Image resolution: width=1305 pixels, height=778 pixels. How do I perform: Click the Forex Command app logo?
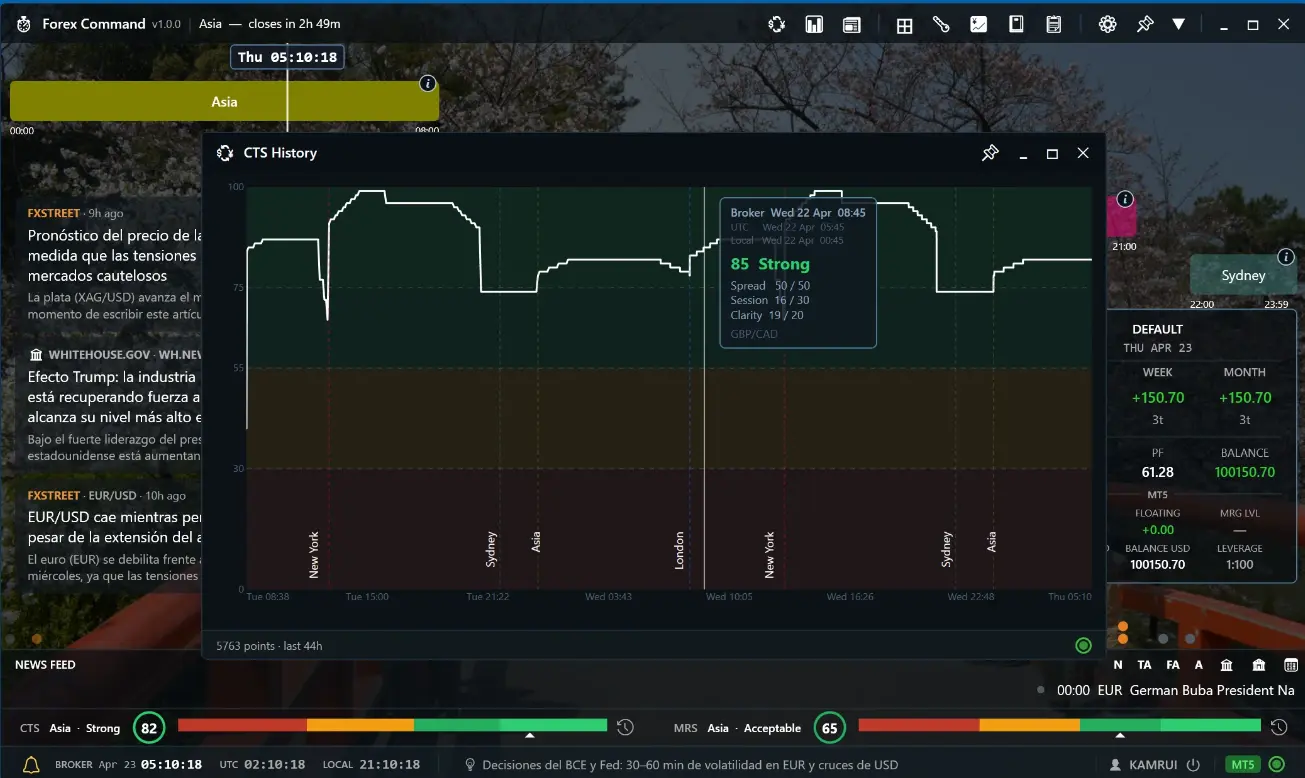pos(23,24)
